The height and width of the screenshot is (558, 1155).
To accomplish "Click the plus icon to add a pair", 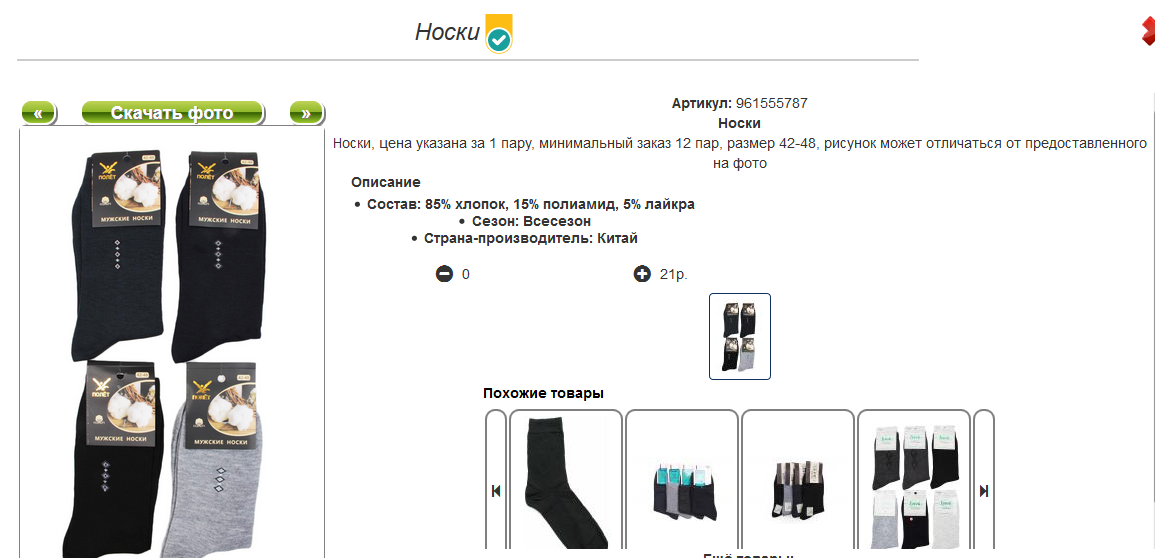I will point(642,275).
